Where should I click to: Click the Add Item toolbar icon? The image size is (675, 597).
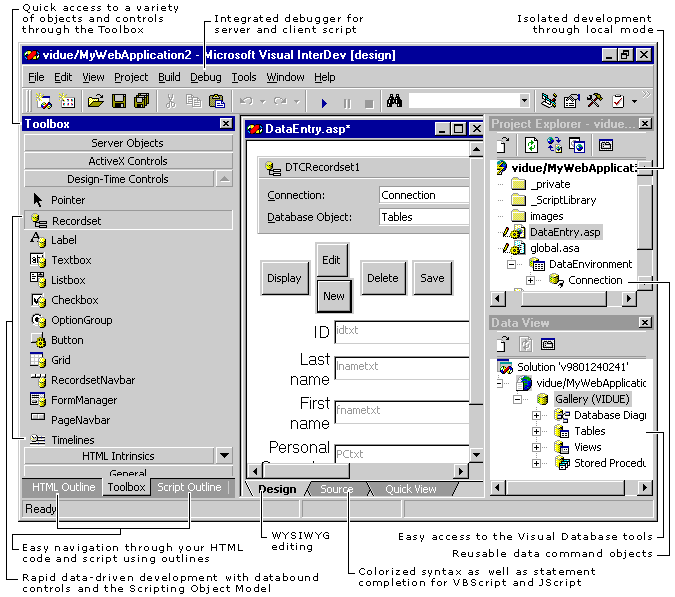point(67,102)
